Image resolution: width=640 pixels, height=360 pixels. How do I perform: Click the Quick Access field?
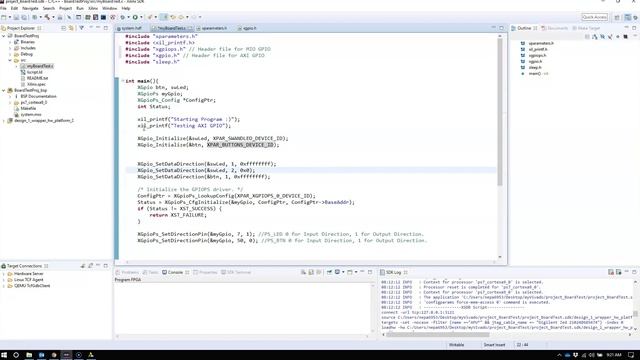point(595,17)
